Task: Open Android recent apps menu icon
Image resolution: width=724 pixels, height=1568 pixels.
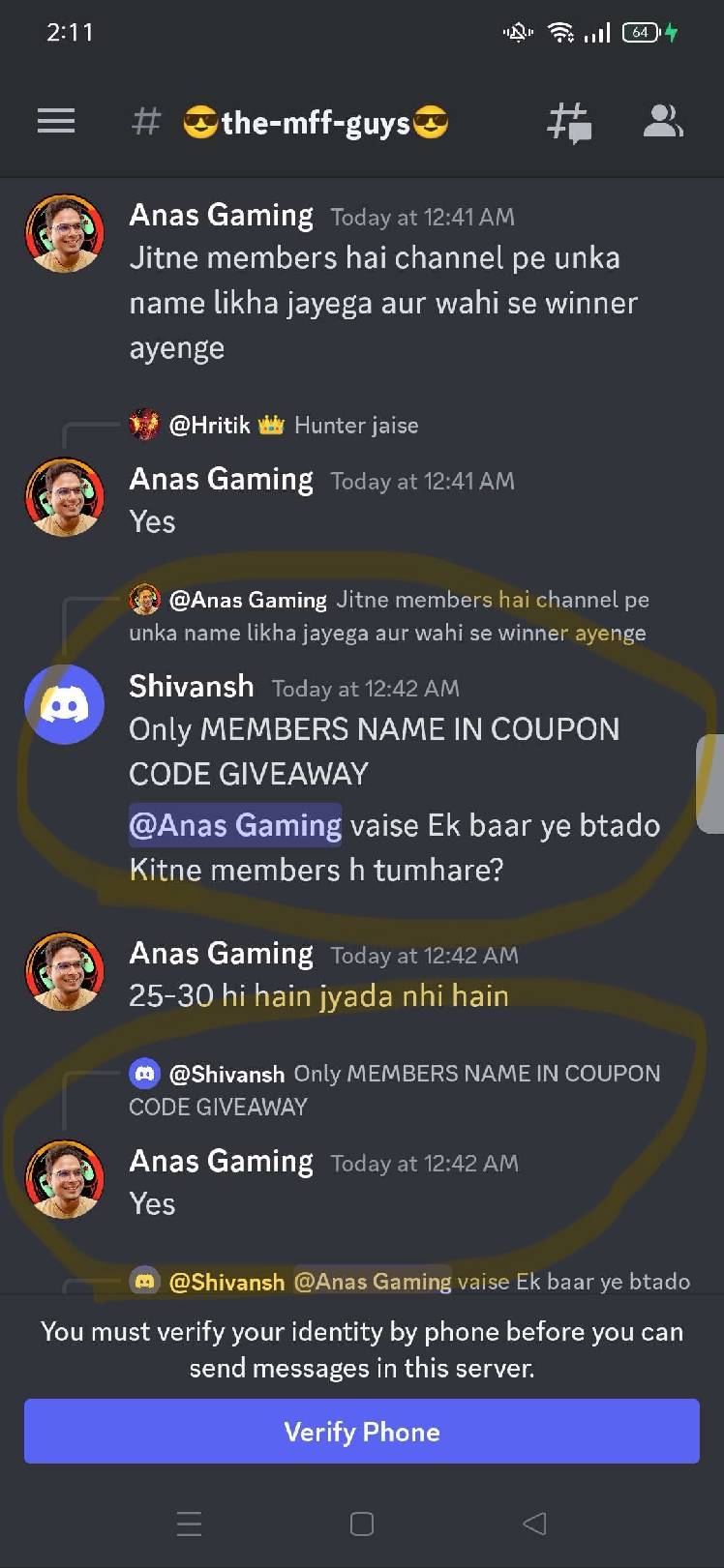Action: 190,1524
